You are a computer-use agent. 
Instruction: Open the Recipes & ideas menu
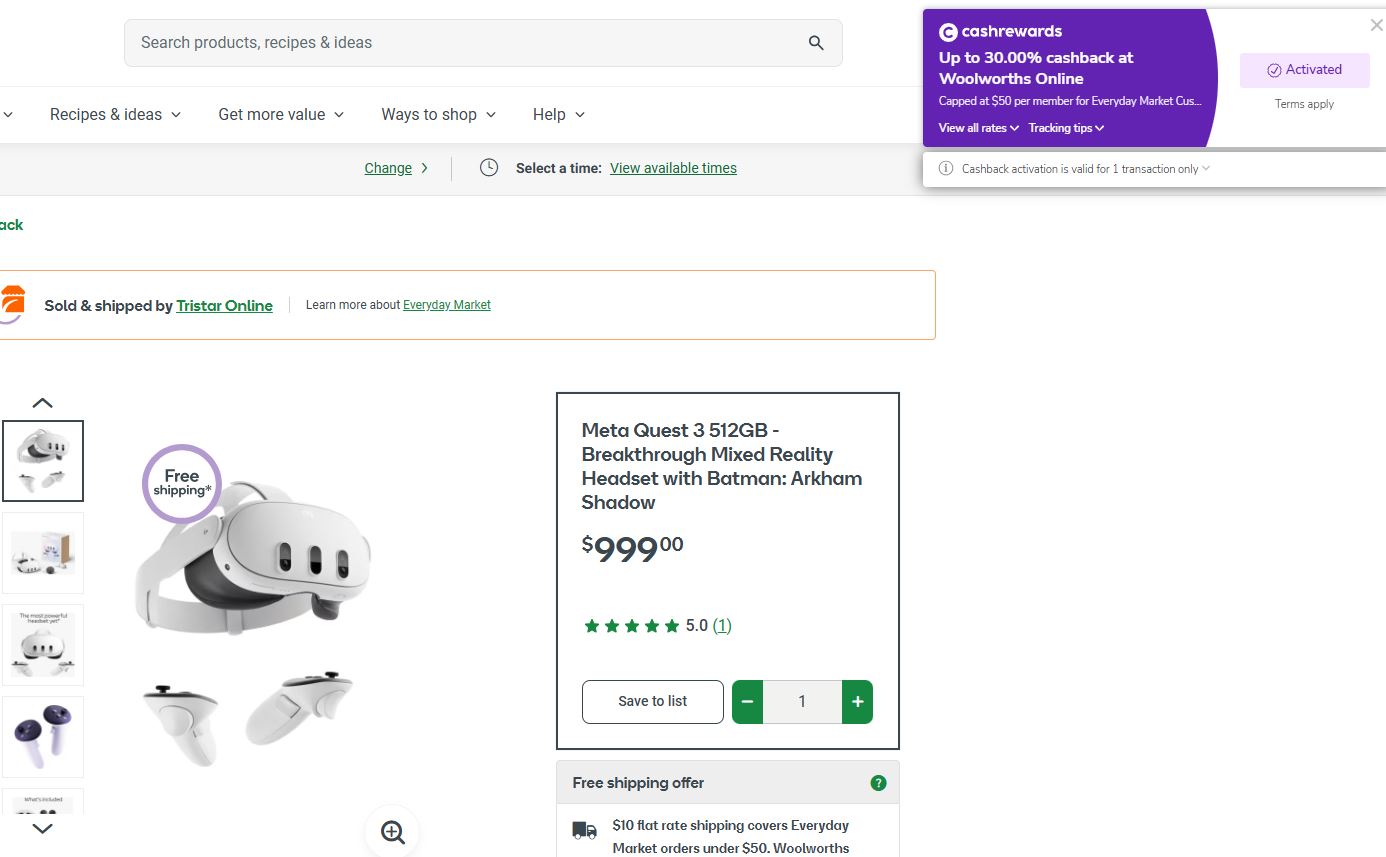[116, 114]
